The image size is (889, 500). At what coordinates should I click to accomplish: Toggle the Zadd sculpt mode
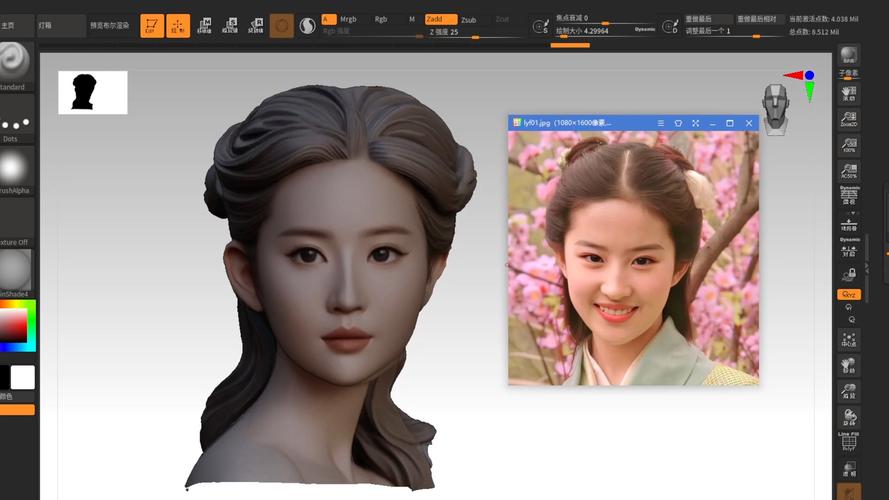click(x=440, y=19)
